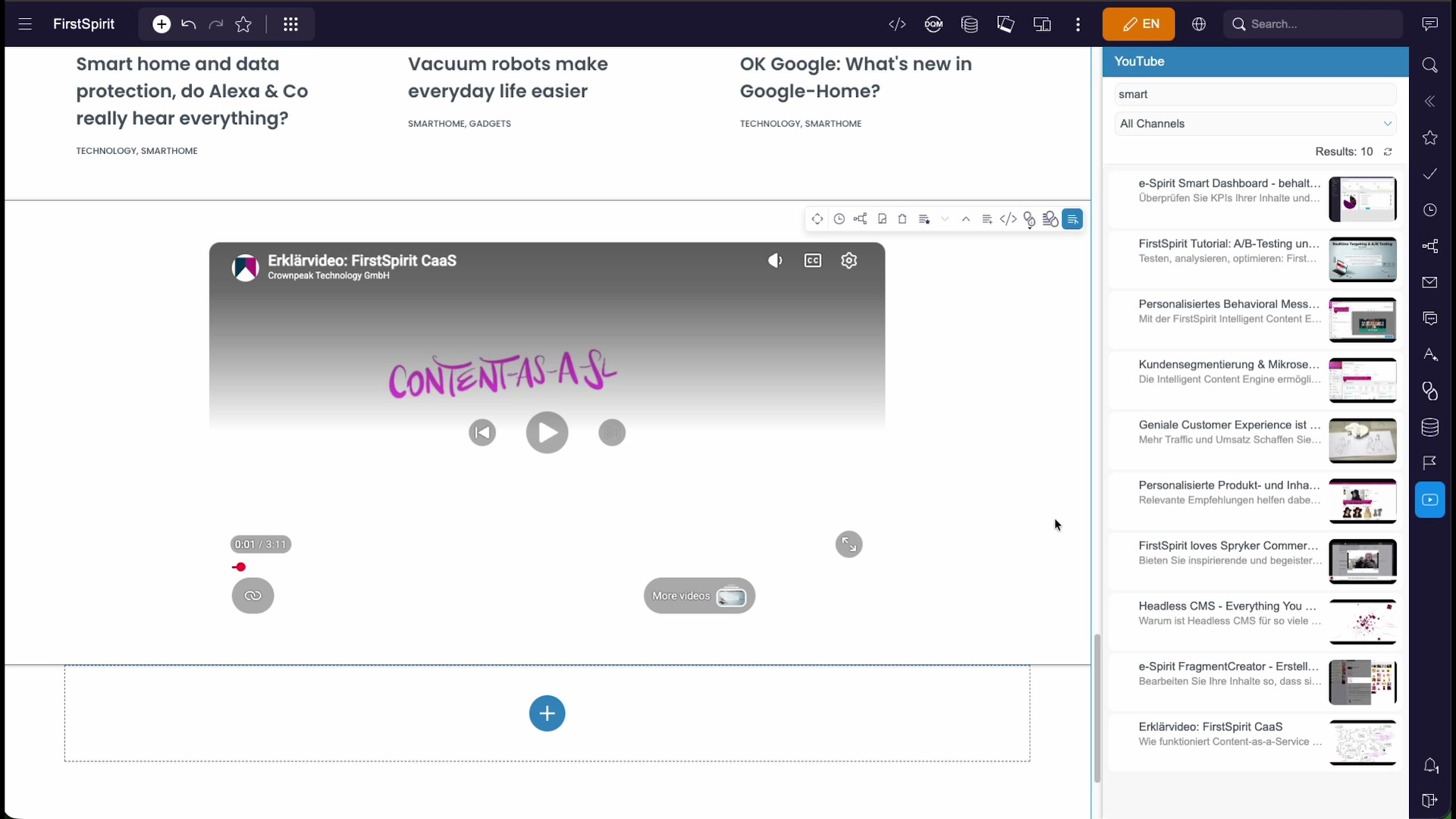The image size is (1456, 819).
Task: Open the tasks checkmark in sidebar
Action: click(1430, 174)
